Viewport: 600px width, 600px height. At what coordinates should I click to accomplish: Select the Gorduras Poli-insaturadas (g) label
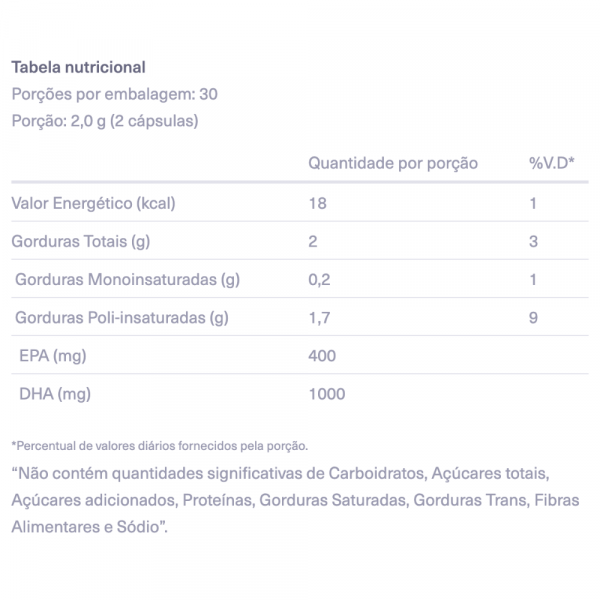point(122,318)
